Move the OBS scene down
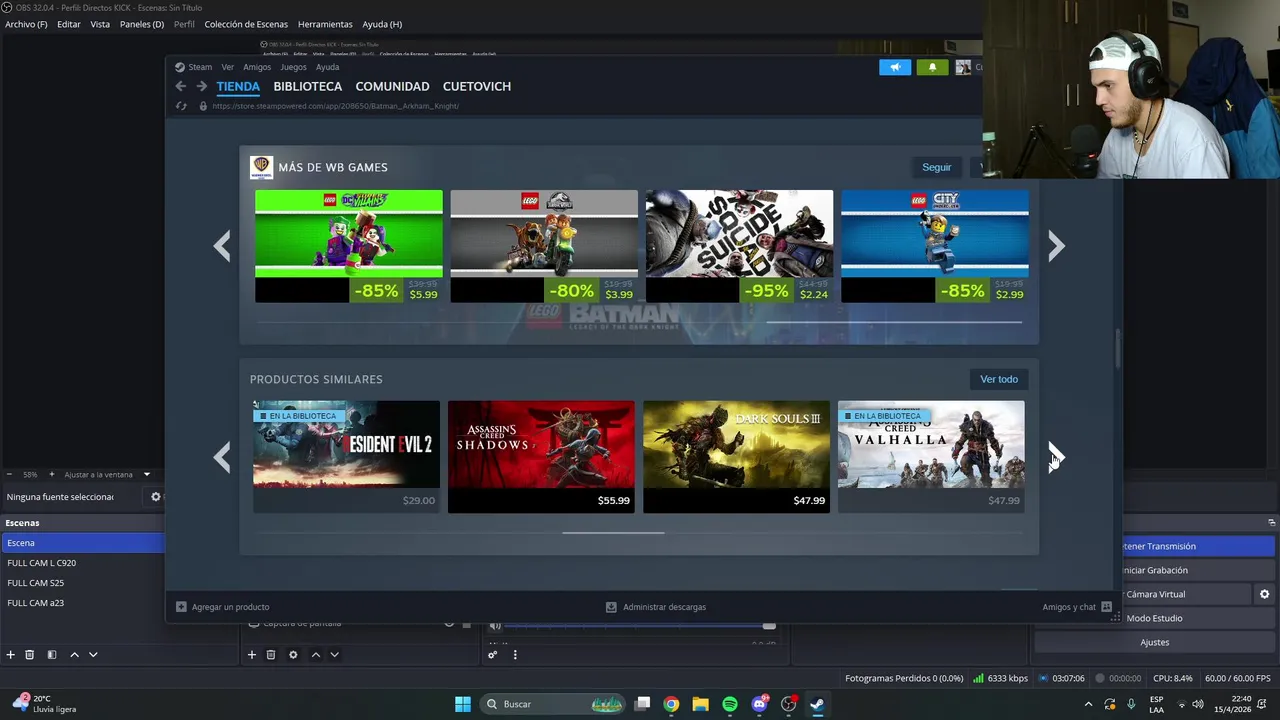 [93, 655]
